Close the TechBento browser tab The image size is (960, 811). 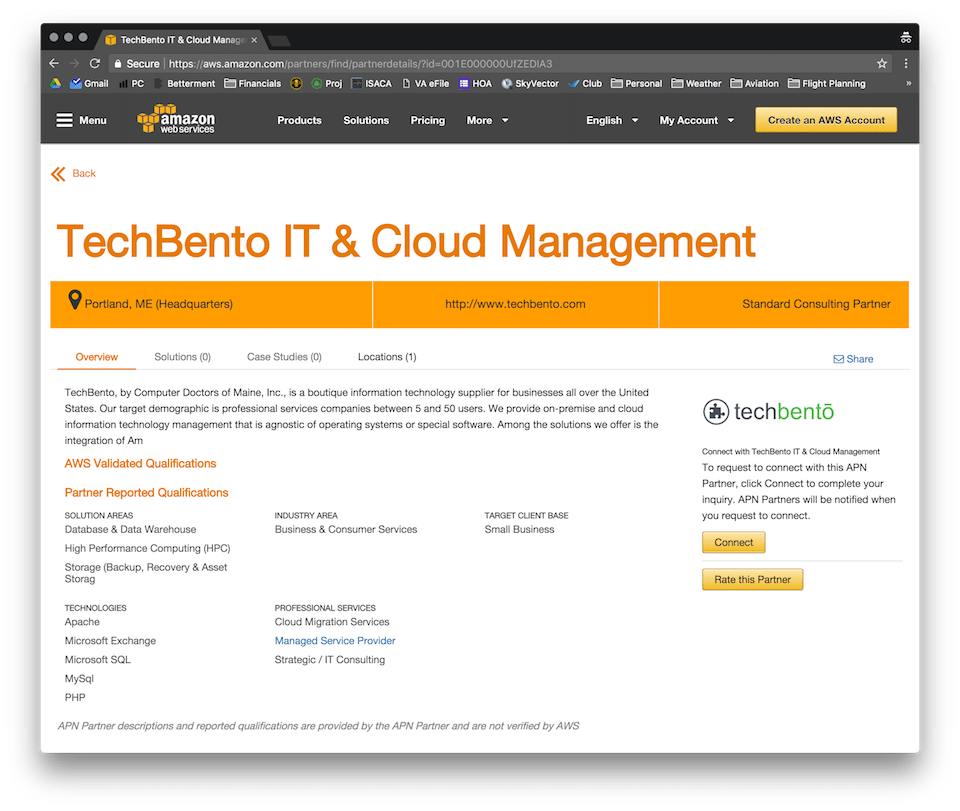[x=254, y=40]
